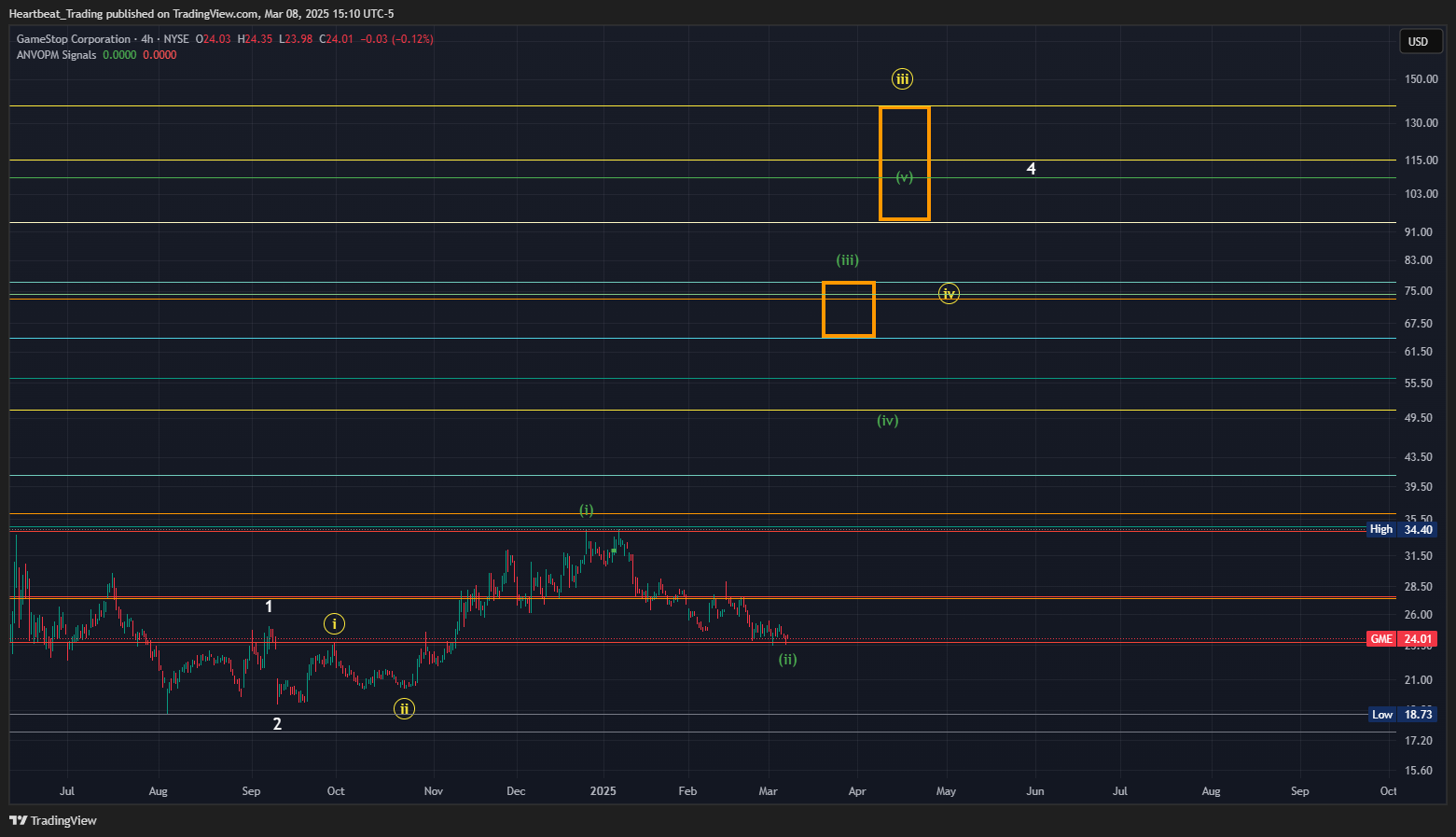Click 43.50 on the price axis
The height and width of the screenshot is (837, 1456).
click(x=1419, y=457)
